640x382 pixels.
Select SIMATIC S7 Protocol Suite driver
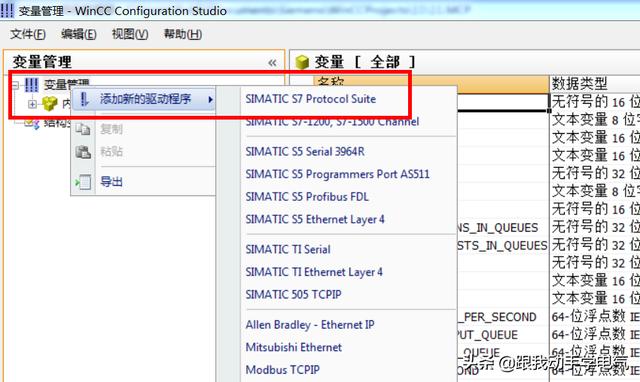[311, 99]
